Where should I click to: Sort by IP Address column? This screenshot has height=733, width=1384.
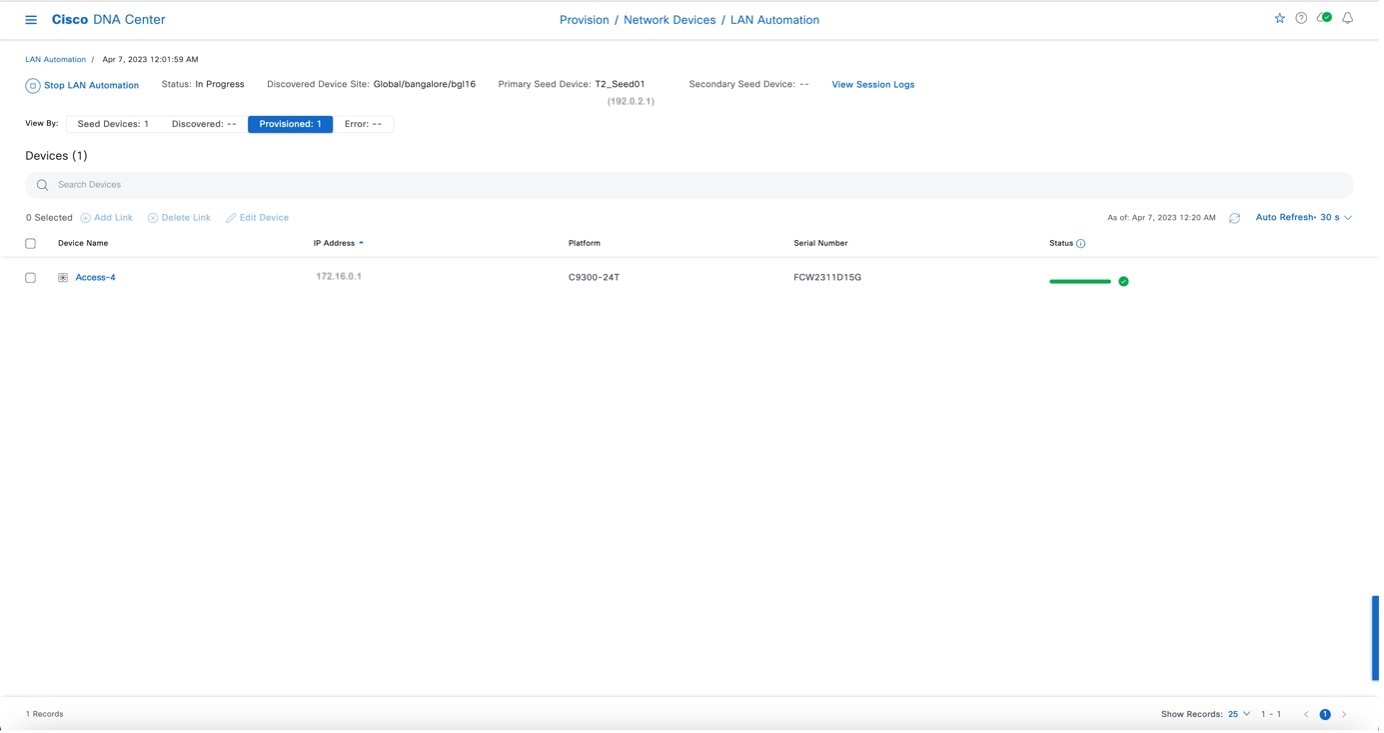tap(340, 244)
